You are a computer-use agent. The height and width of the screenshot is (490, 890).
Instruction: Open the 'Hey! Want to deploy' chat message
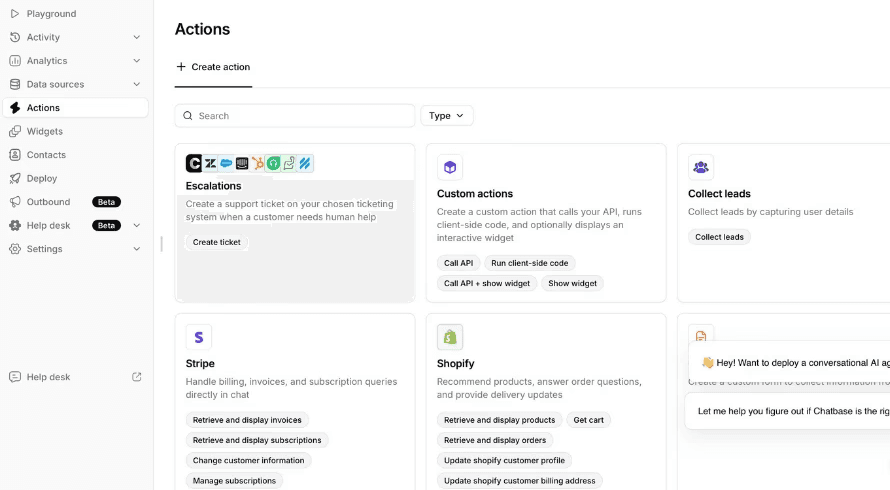point(789,362)
